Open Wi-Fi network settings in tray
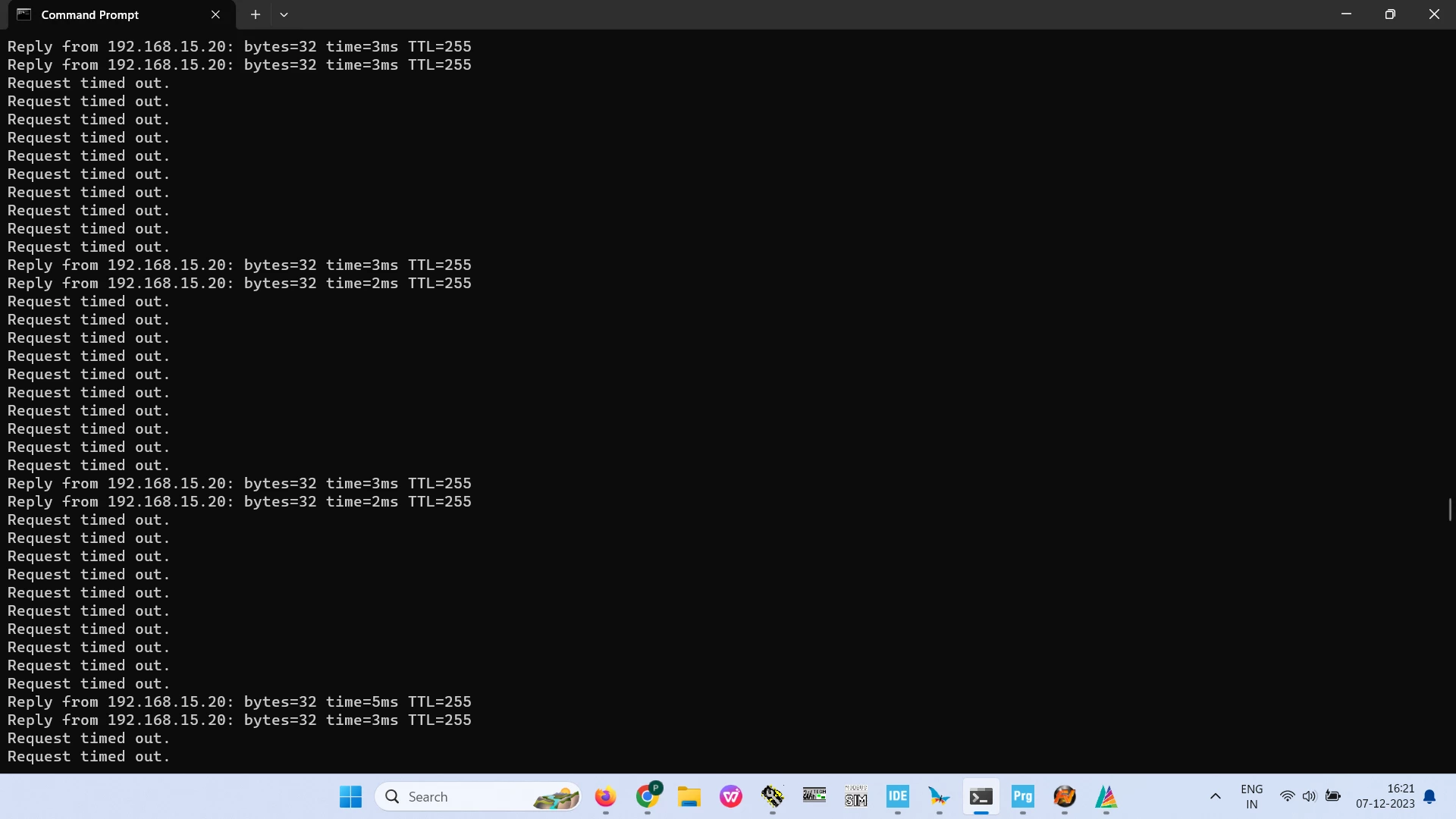The image size is (1456, 819). point(1287,796)
